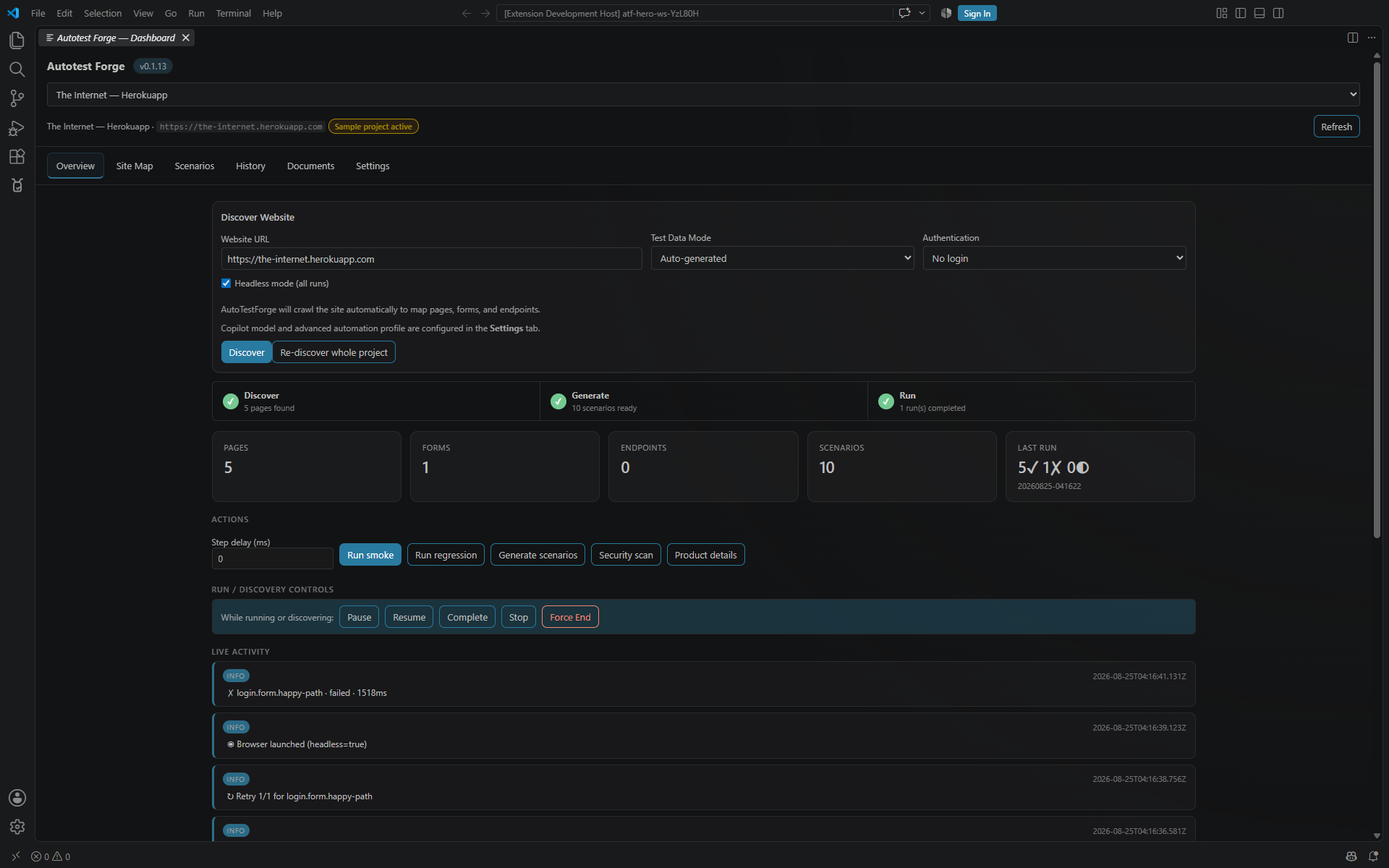Close the Autotest Forge Dashboard tab
This screenshot has width=1389, height=868.
tap(186, 38)
